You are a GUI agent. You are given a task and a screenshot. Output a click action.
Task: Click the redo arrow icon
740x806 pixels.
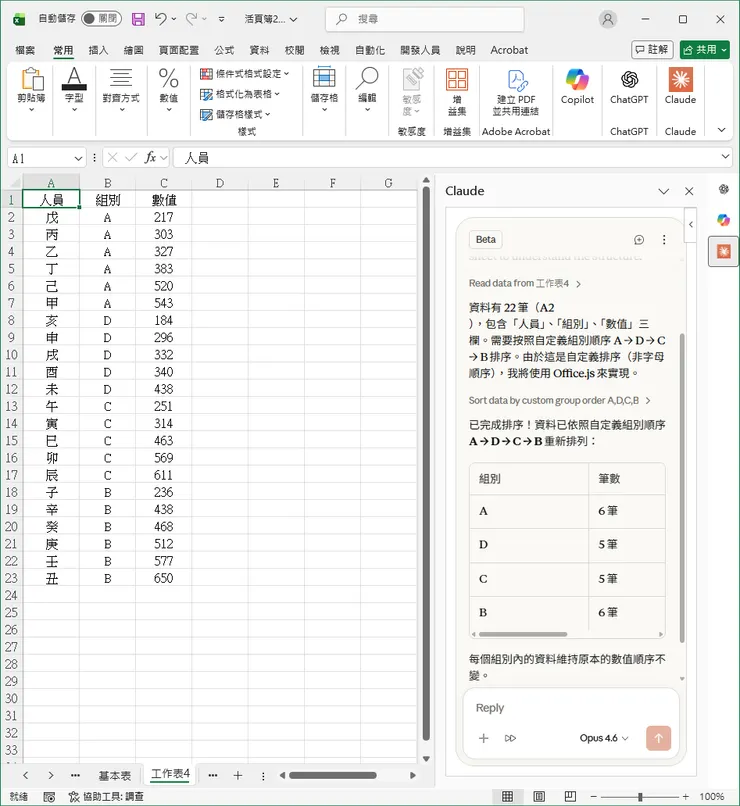191,19
